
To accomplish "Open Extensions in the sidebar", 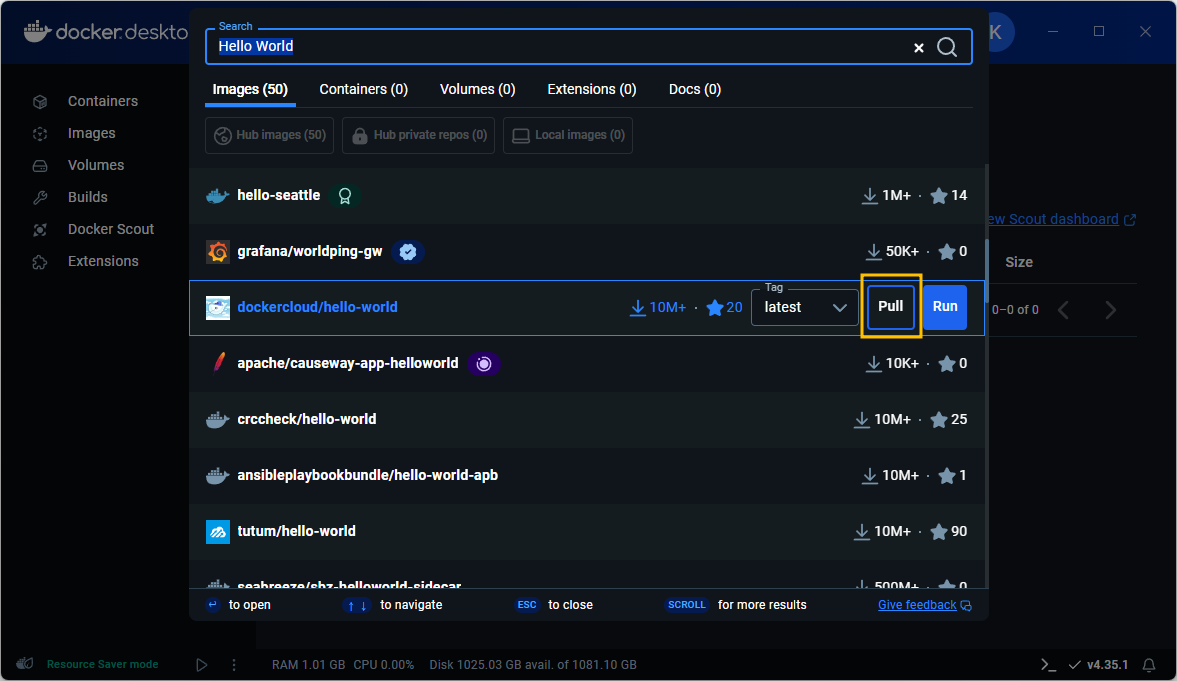I will [x=103, y=261].
